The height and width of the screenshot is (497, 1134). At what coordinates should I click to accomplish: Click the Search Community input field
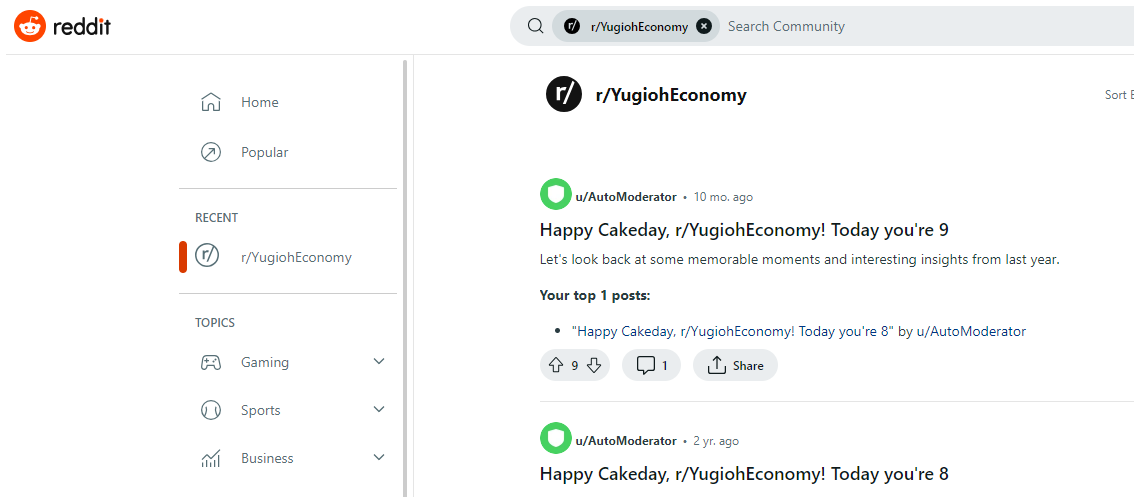tap(900, 27)
